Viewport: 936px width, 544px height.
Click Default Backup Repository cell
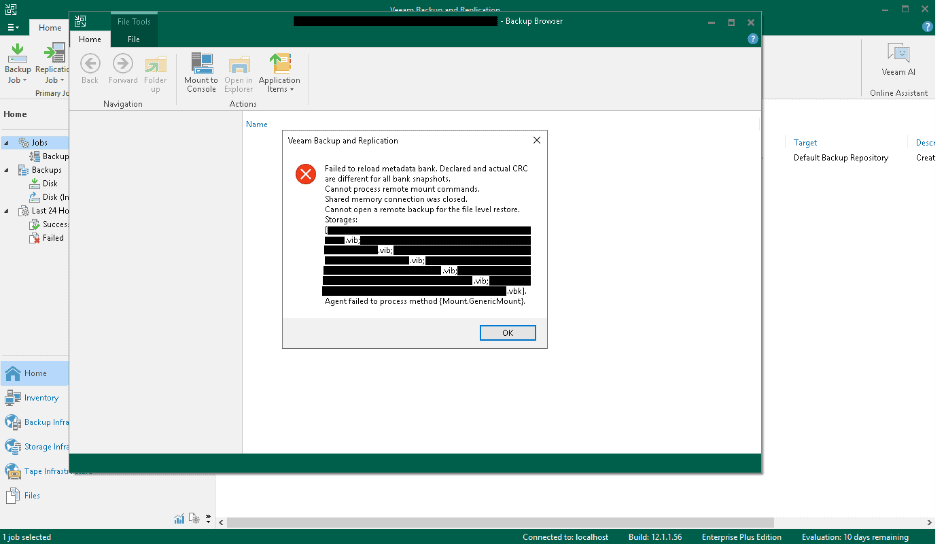pyautogui.click(x=840, y=158)
